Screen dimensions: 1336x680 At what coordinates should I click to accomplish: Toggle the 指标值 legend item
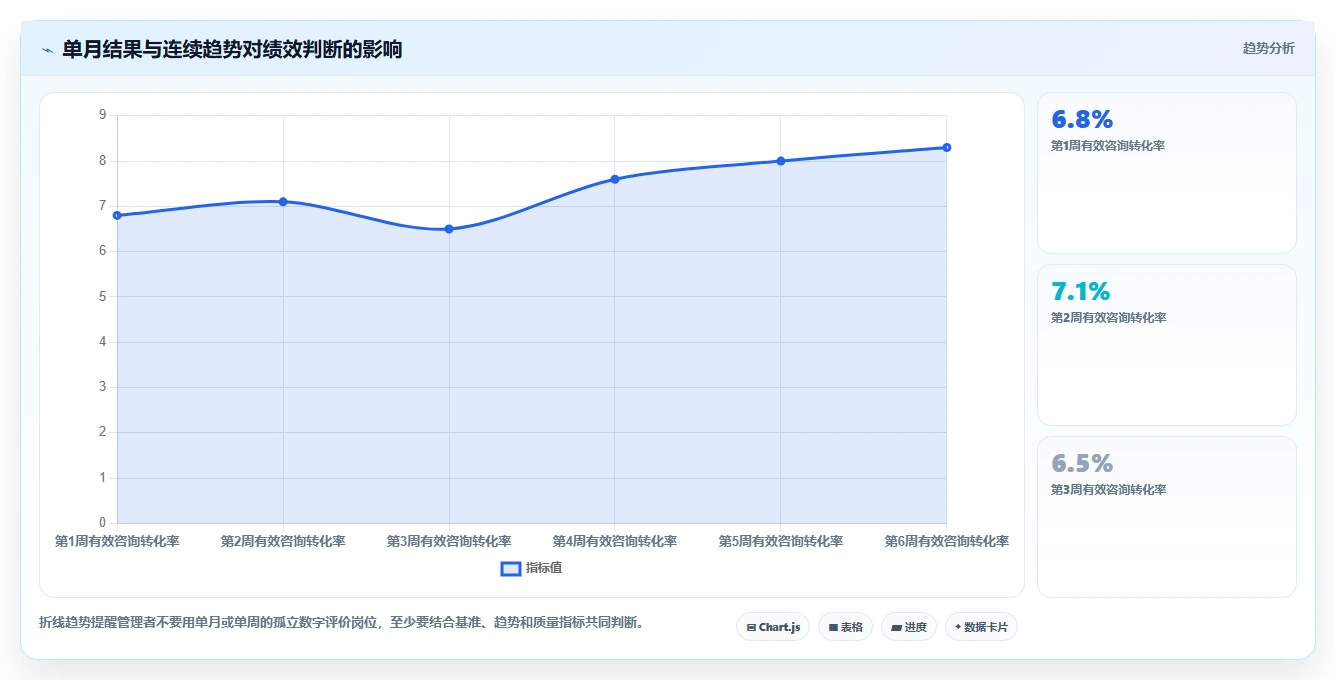point(532,568)
